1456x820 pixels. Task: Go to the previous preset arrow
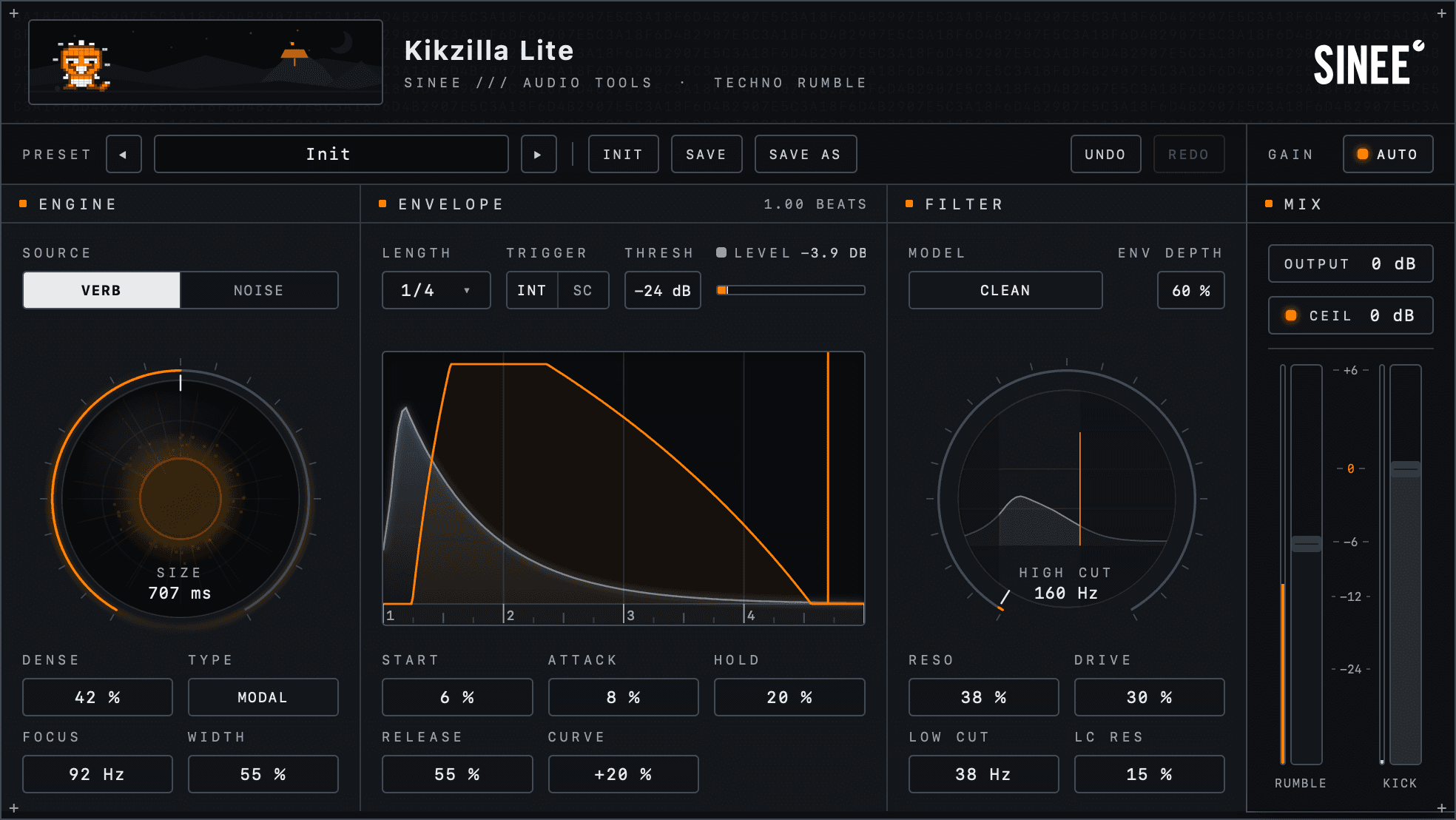[x=124, y=155]
